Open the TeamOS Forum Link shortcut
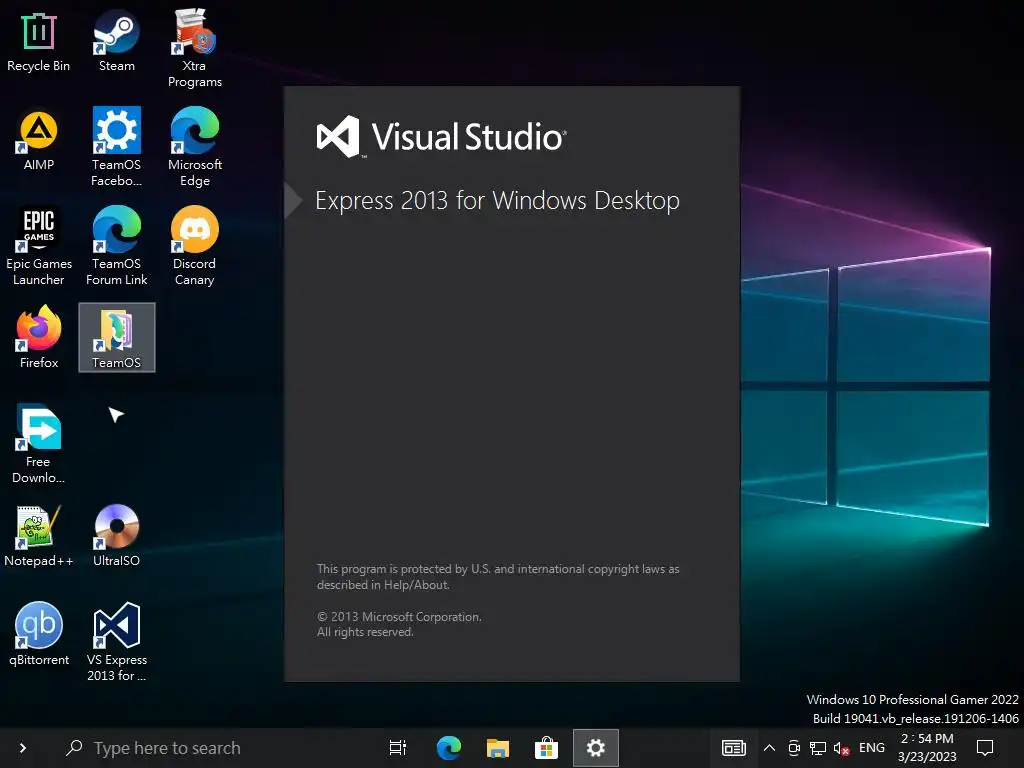Screen dimensions: 1024x768 coord(116,247)
